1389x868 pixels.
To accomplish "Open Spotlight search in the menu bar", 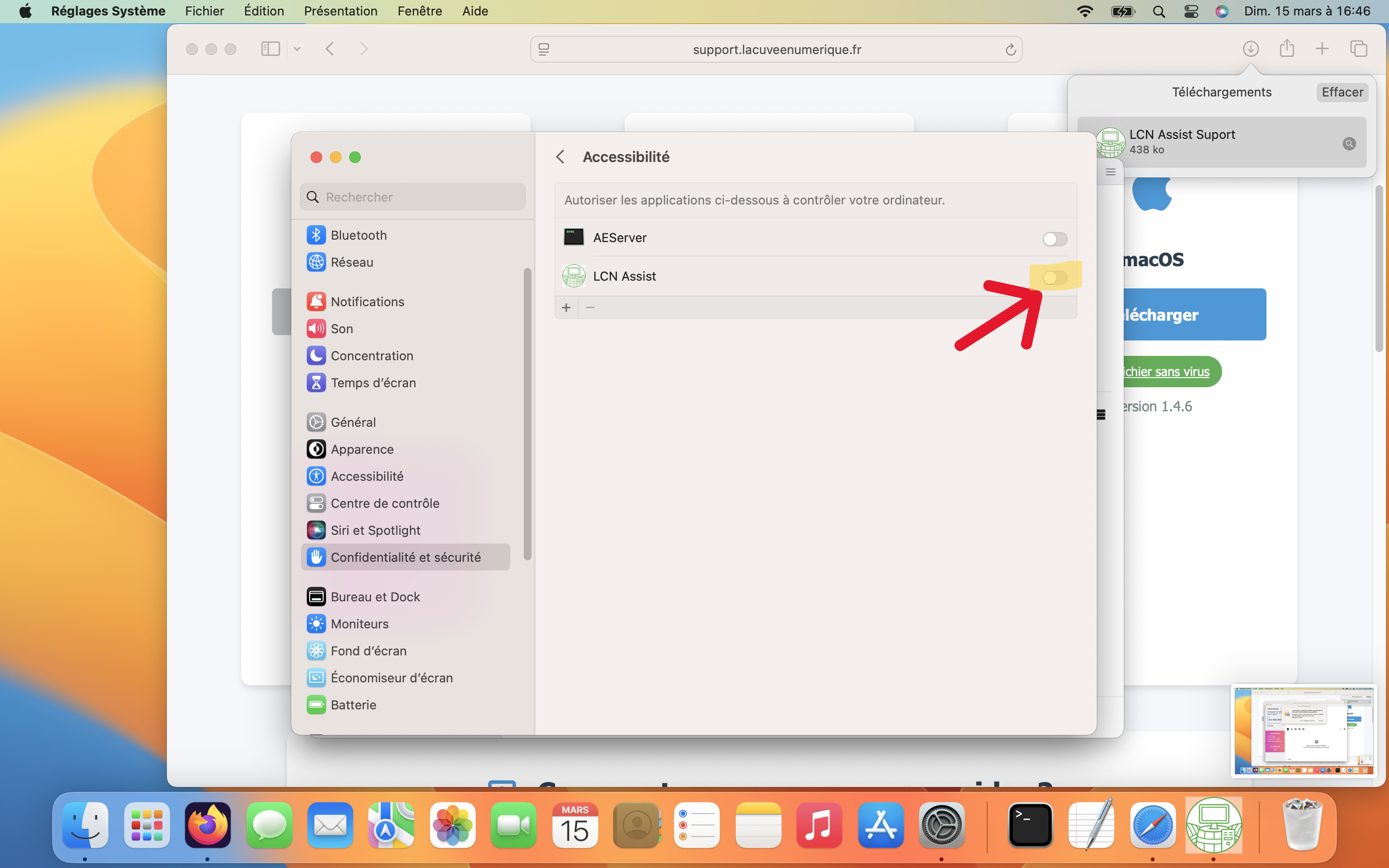I will tap(1158, 11).
